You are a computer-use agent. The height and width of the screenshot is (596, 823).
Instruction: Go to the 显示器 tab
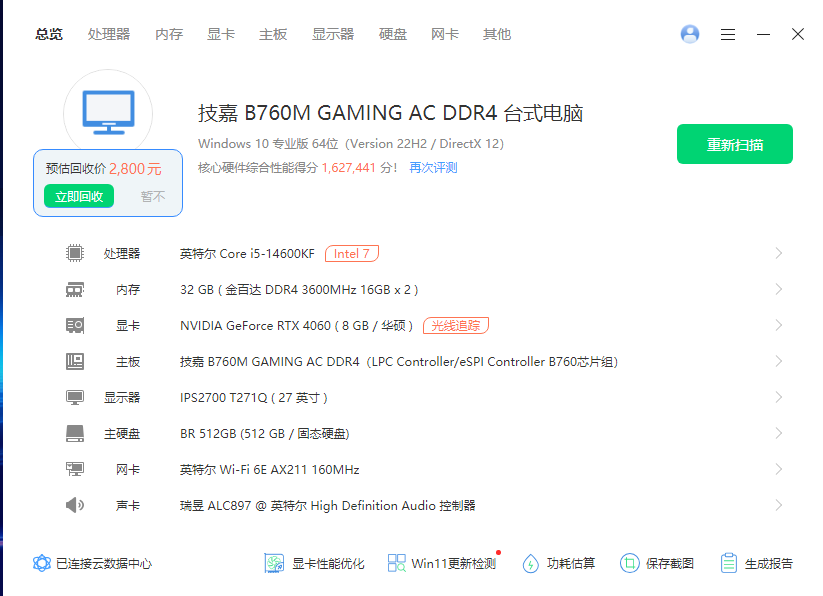333,35
